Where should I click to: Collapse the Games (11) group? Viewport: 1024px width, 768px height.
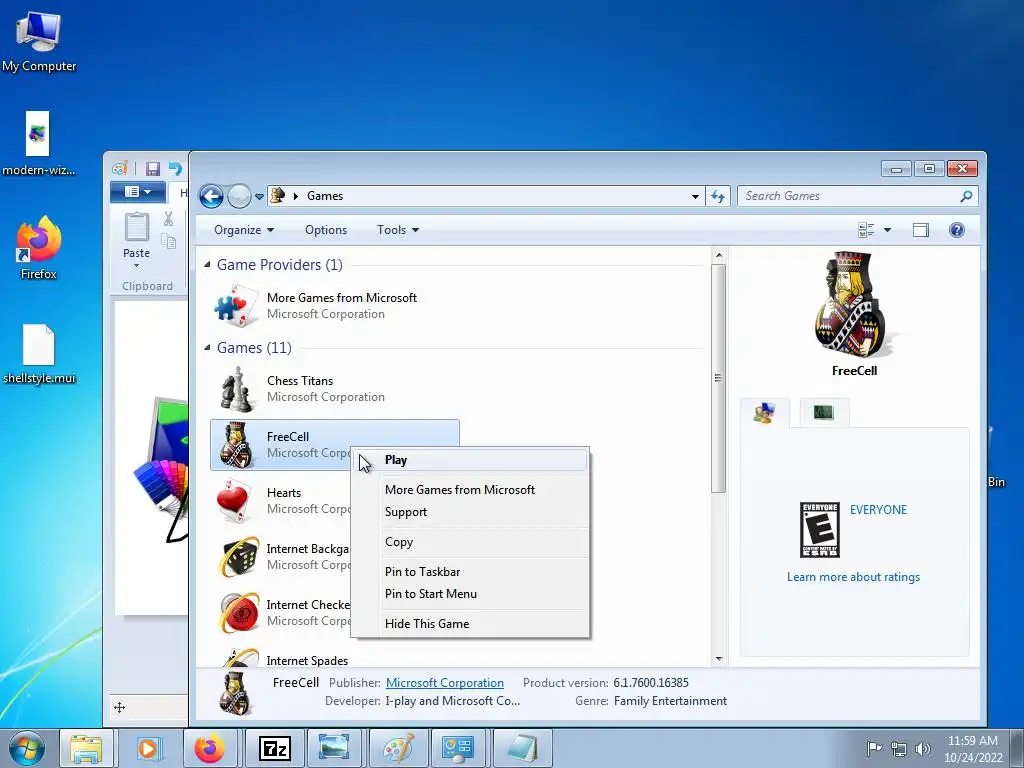coord(207,347)
